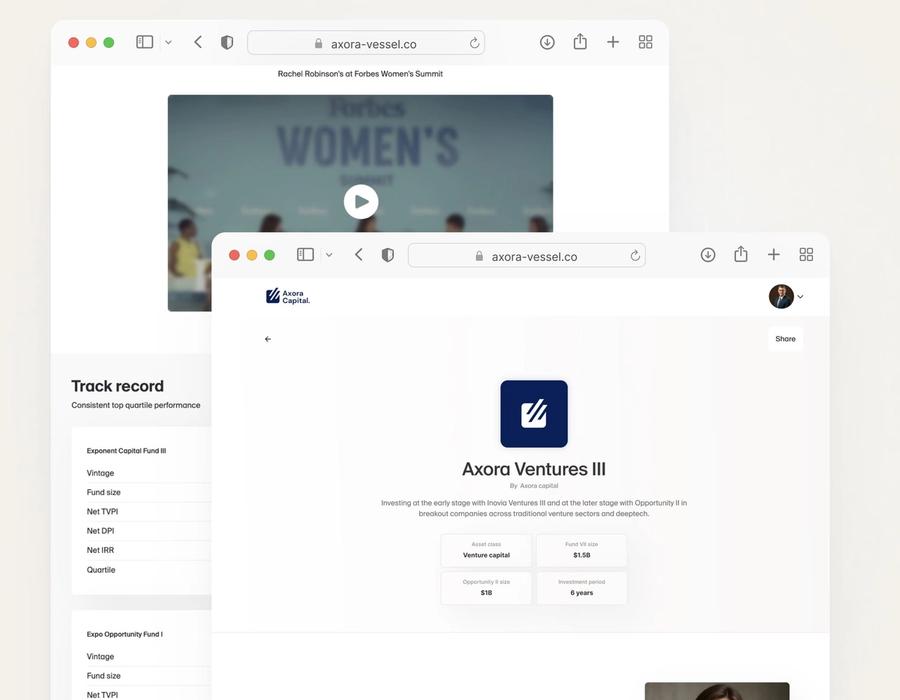Reload page in the back Safari window
This screenshot has width=900, height=700.
[x=474, y=43]
